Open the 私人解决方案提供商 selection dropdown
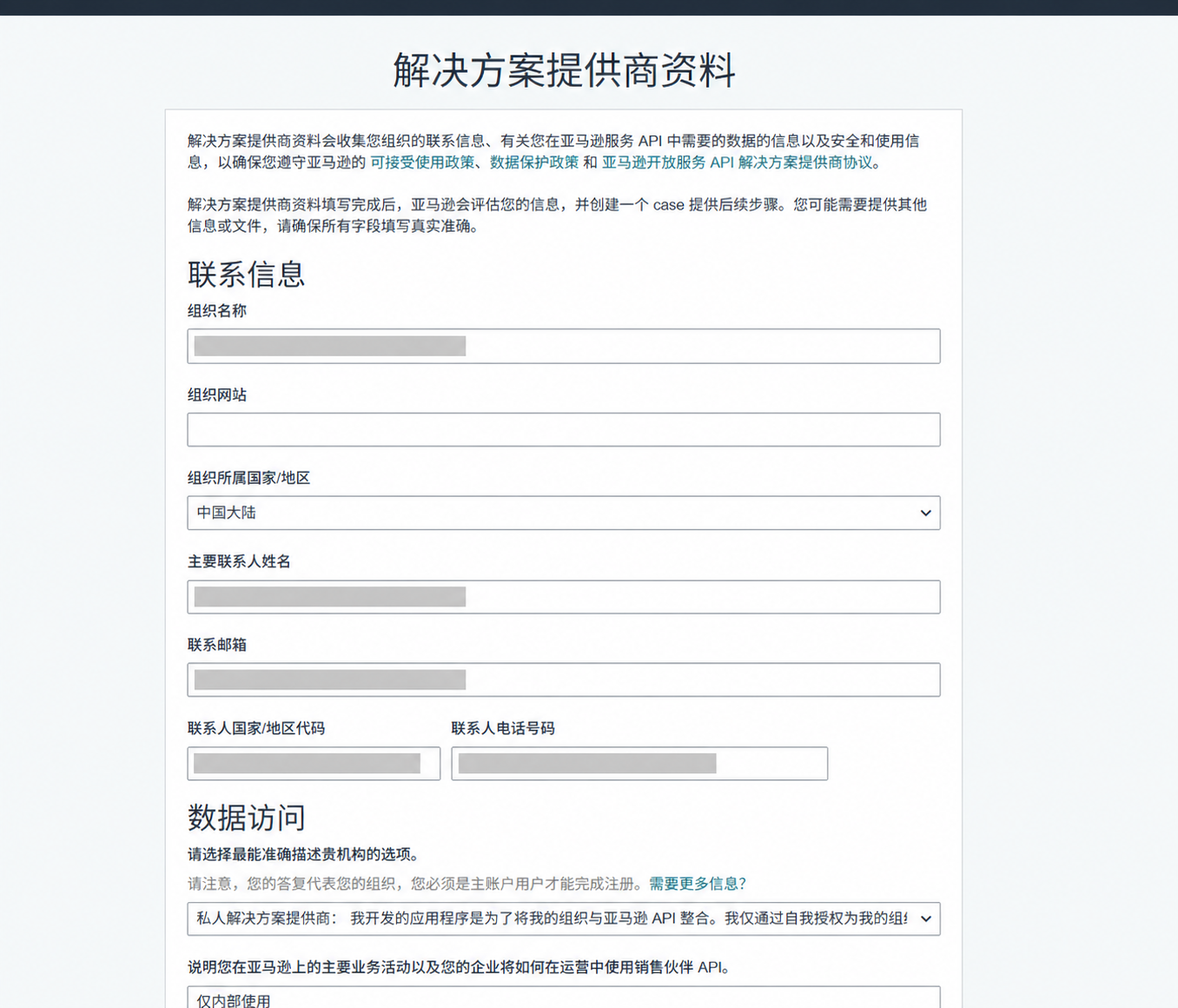This screenshot has width=1178, height=1008. (564, 918)
